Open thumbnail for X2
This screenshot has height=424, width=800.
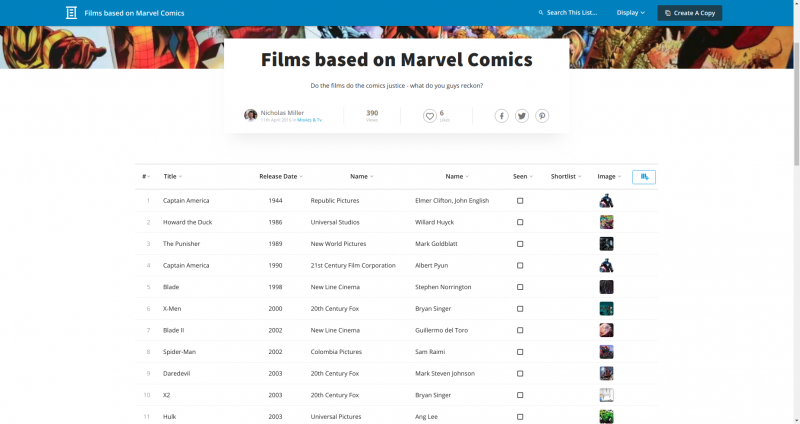pos(606,395)
